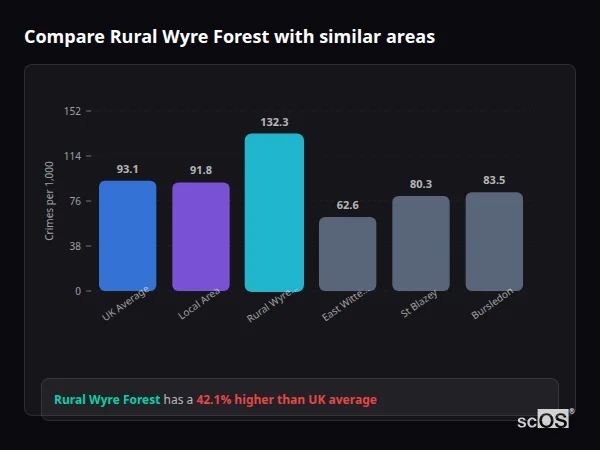
Task: Click the Local Area axis label
Action: [x=199, y=304]
